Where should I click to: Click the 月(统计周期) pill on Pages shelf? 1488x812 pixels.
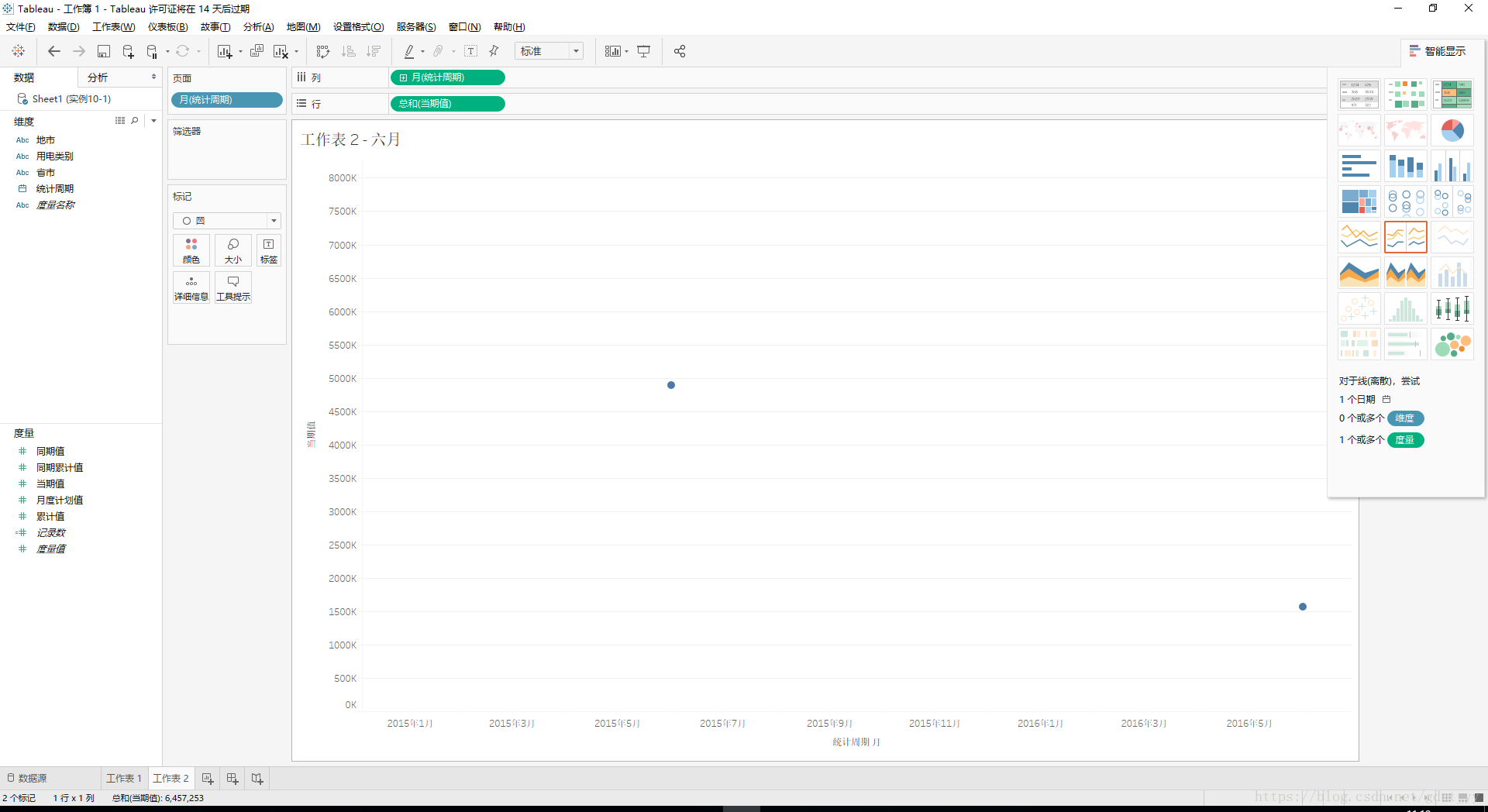click(226, 100)
